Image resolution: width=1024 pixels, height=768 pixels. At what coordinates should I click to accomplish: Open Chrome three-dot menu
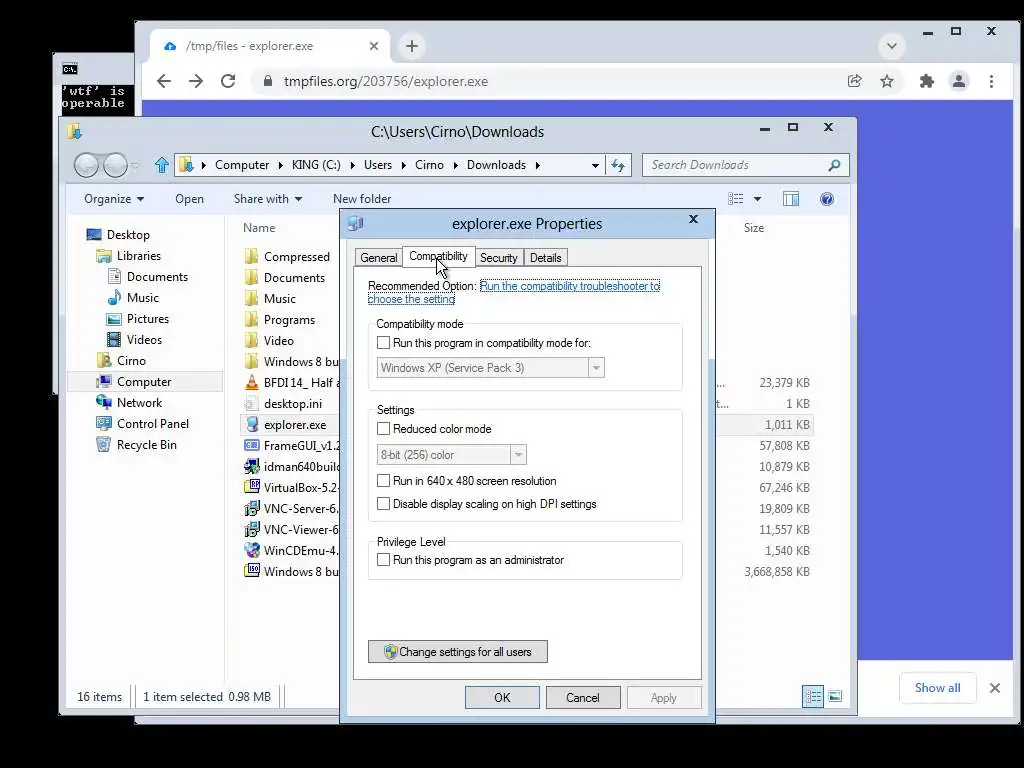pyautogui.click(x=991, y=81)
